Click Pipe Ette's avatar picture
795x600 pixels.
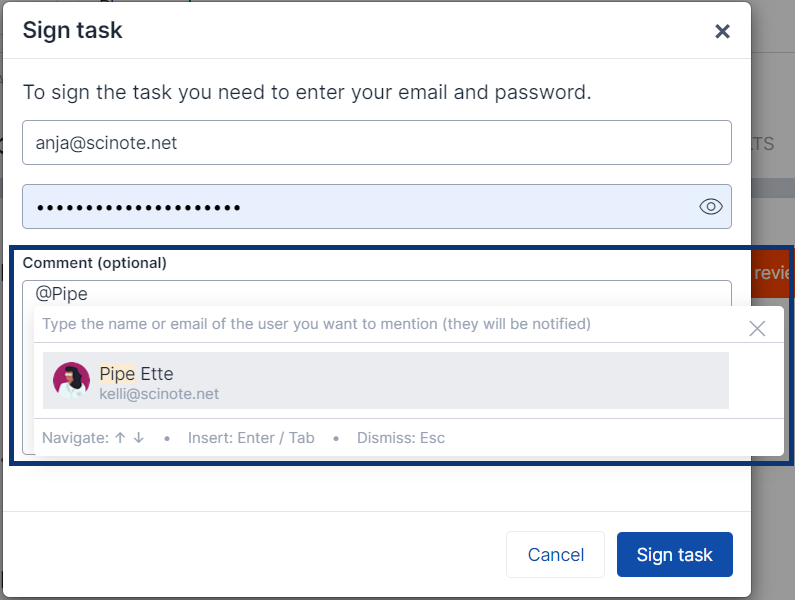pos(71,381)
